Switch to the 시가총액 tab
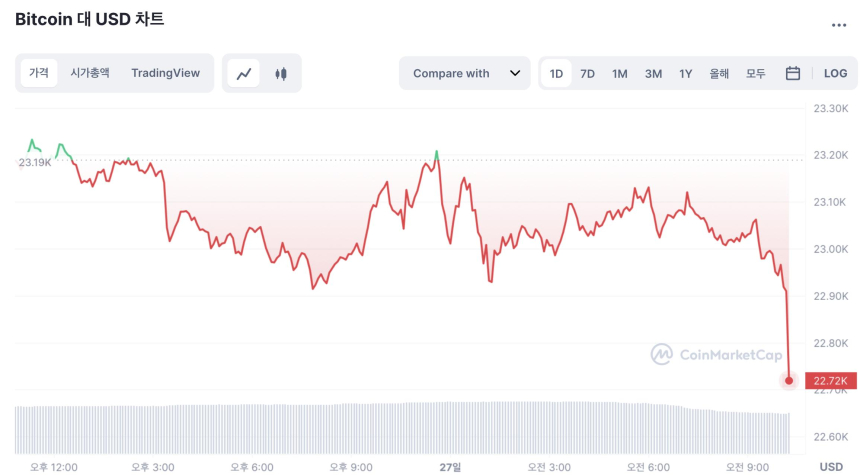The height and width of the screenshot is (475, 860). point(90,73)
